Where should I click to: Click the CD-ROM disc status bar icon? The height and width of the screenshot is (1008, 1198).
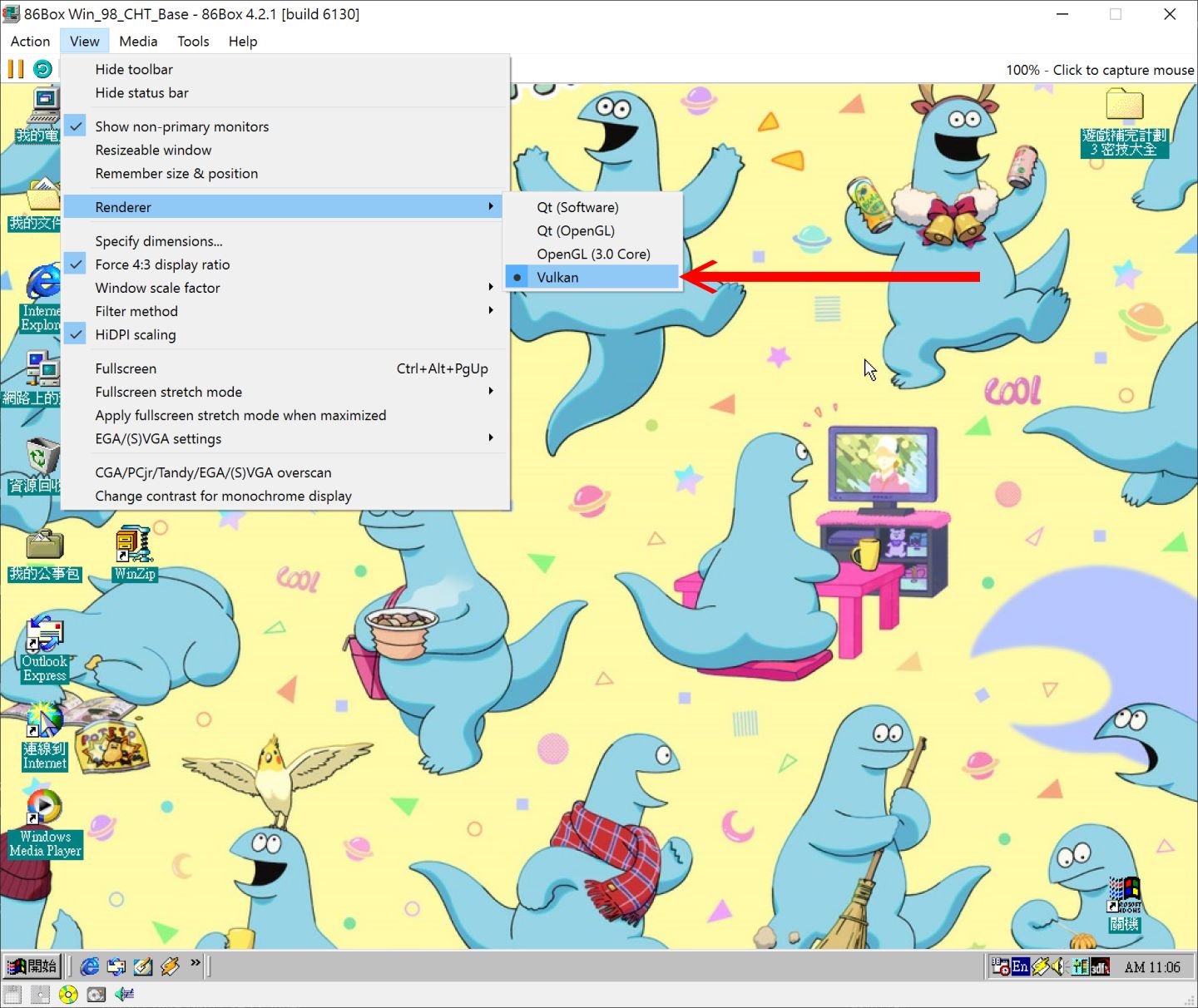point(68,994)
